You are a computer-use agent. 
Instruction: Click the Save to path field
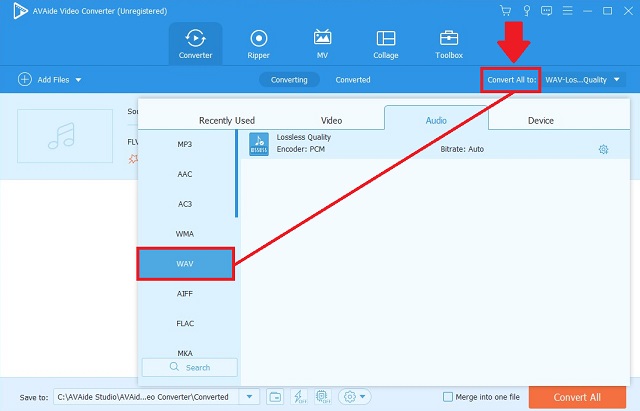tap(147, 397)
